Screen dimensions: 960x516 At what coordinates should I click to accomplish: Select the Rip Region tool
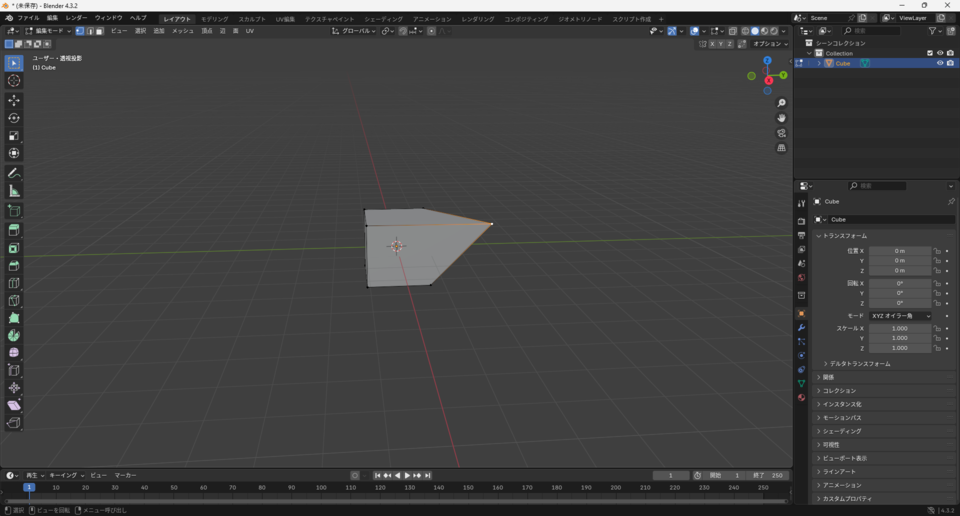point(14,423)
